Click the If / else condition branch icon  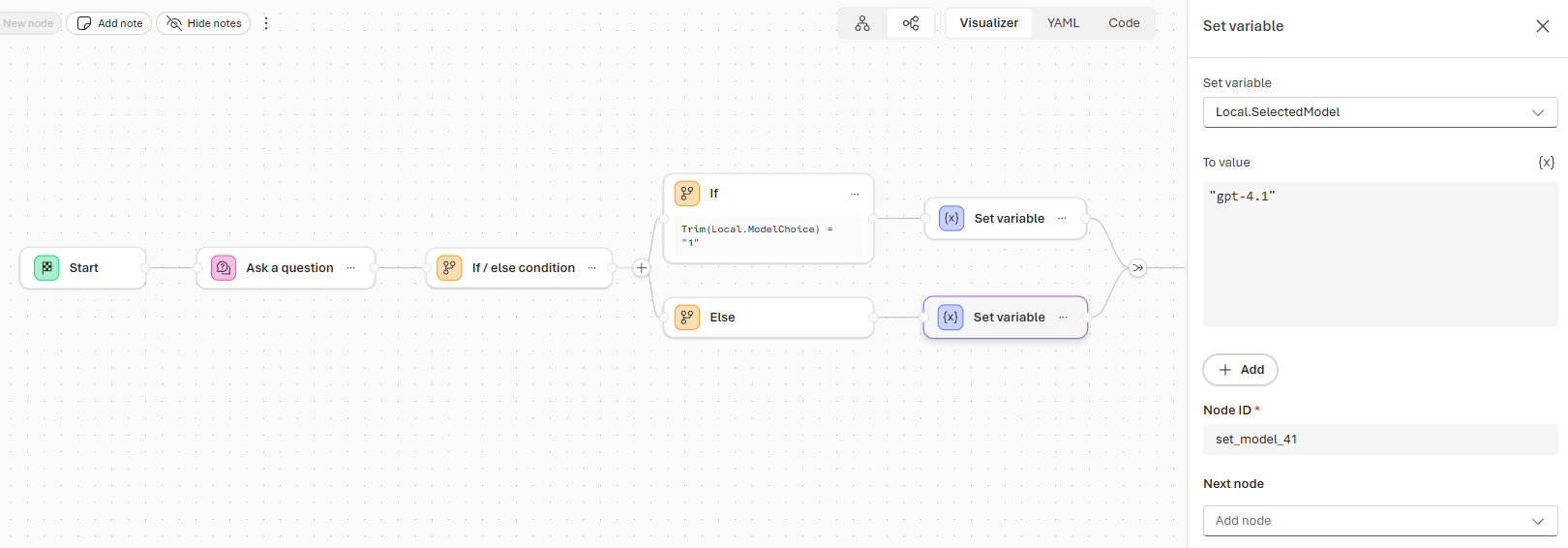click(x=449, y=268)
